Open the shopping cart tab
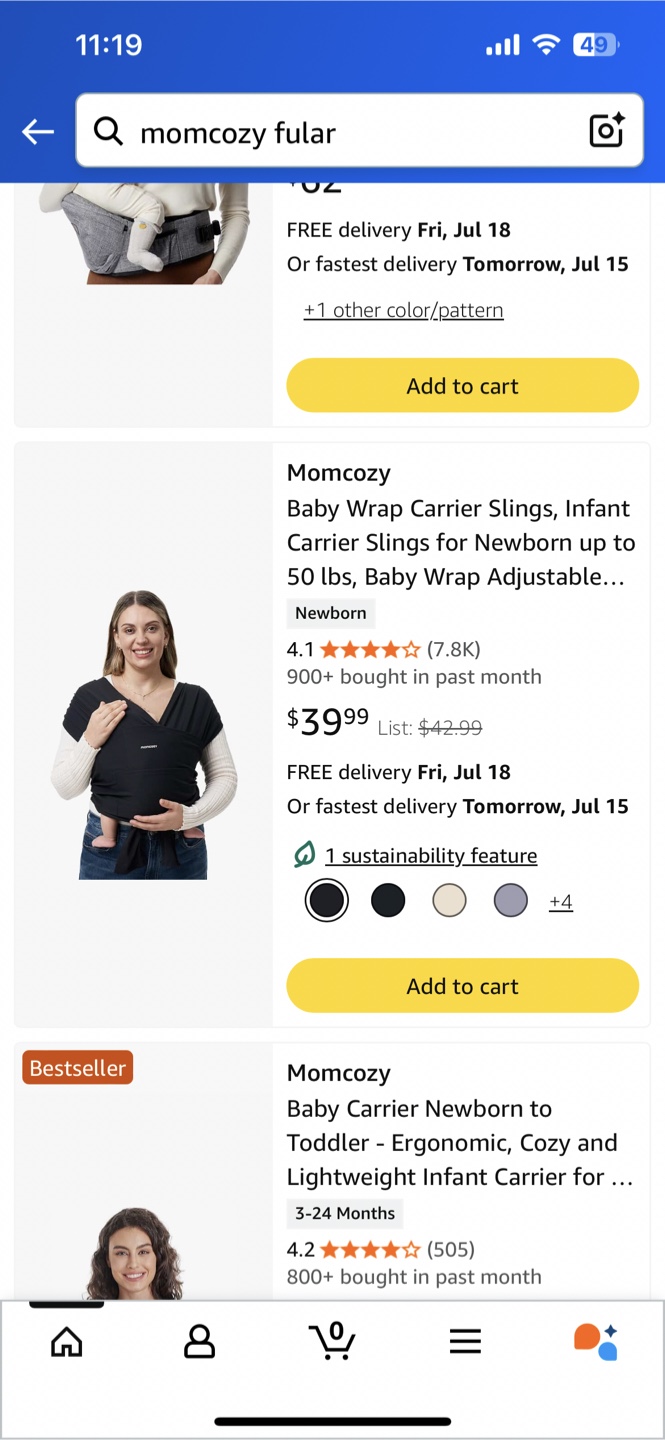The width and height of the screenshot is (665, 1440). [x=332, y=1340]
